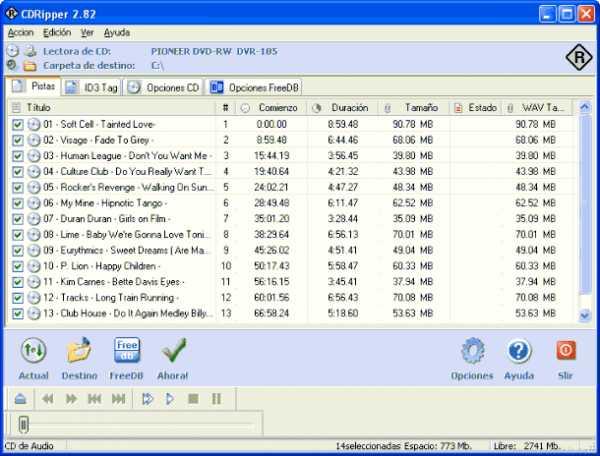This screenshot has width=600, height=456.
Task: Click the Slir exit icon
Action: pos(566,350)
